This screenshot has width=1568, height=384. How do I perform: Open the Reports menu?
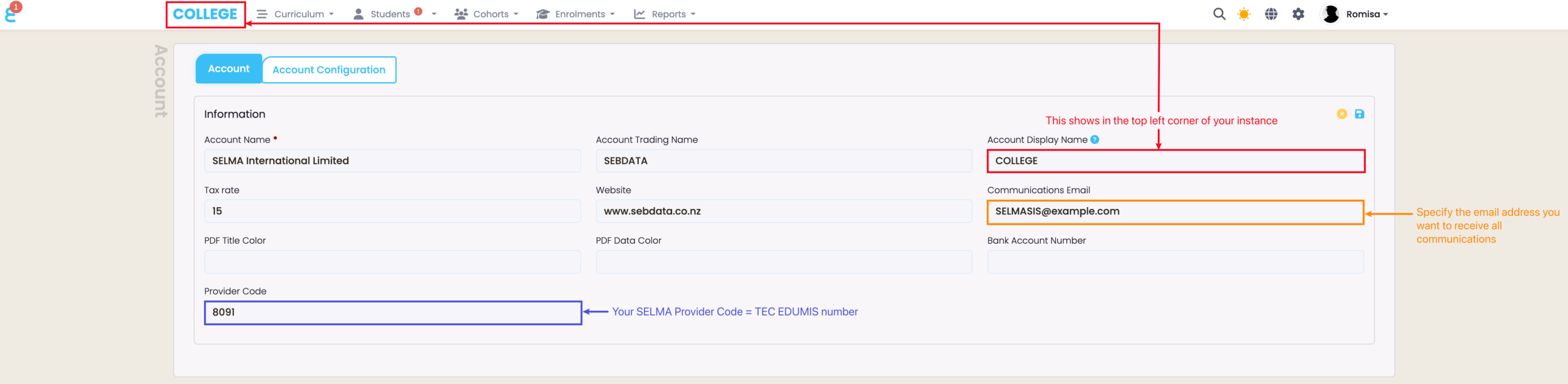[x=665, y=14]
